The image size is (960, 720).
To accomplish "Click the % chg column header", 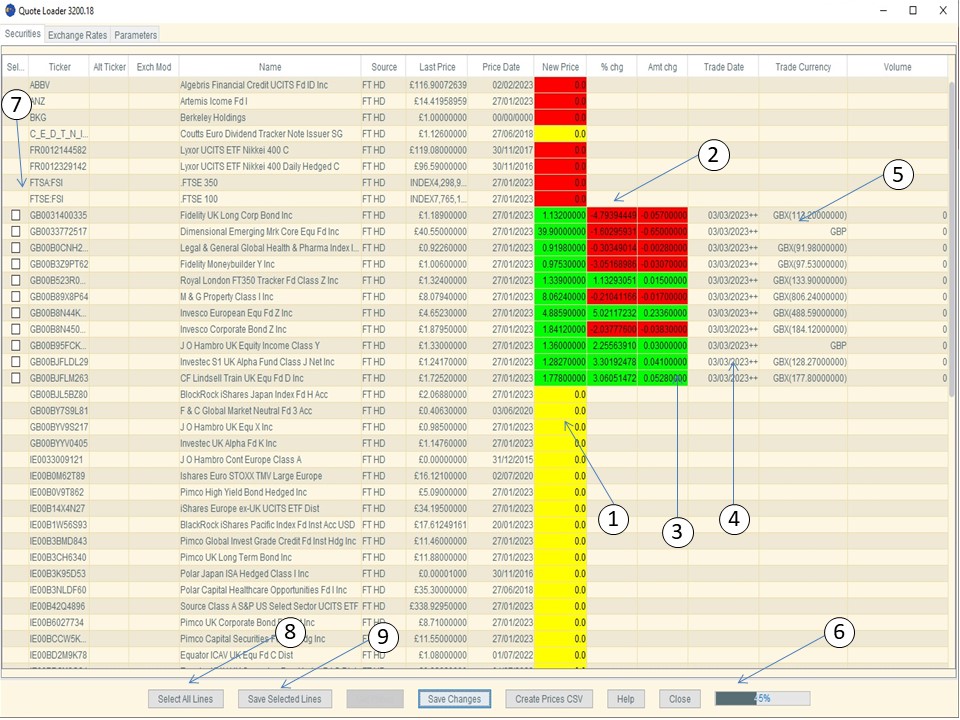I will click(612, 67).
